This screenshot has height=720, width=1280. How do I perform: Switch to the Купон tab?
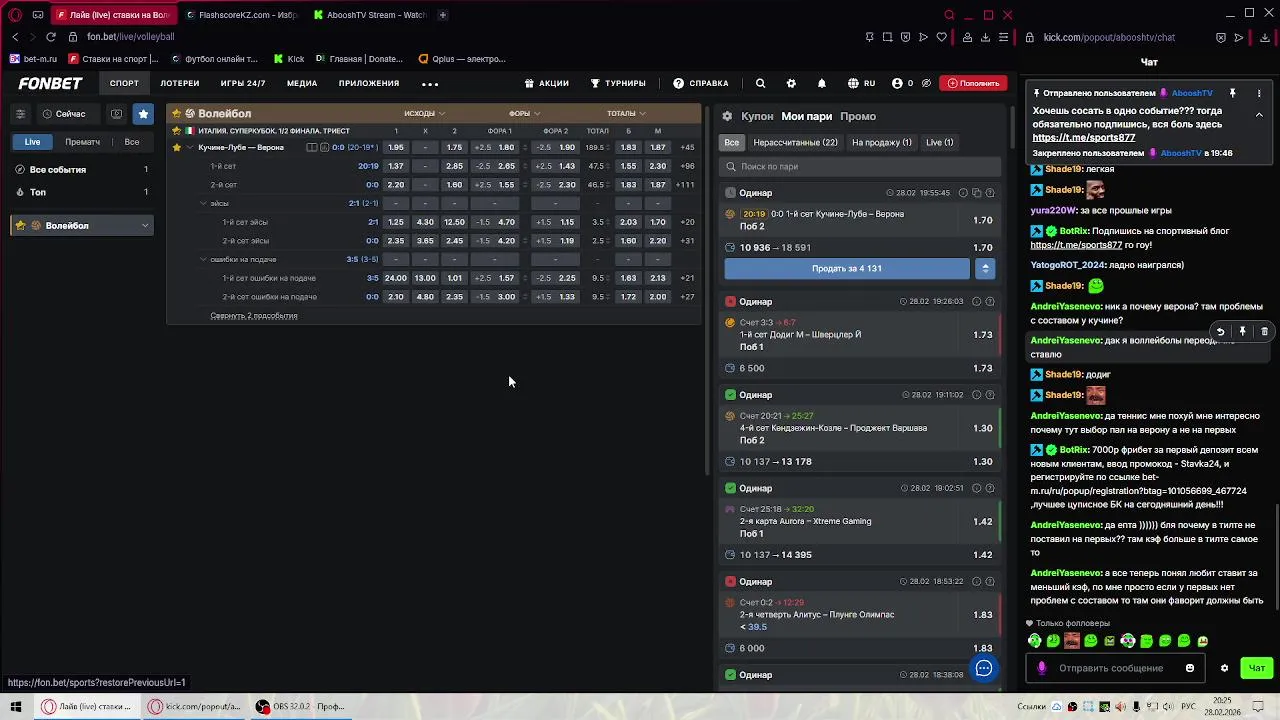pyautogui.click(x=757, y=116)
